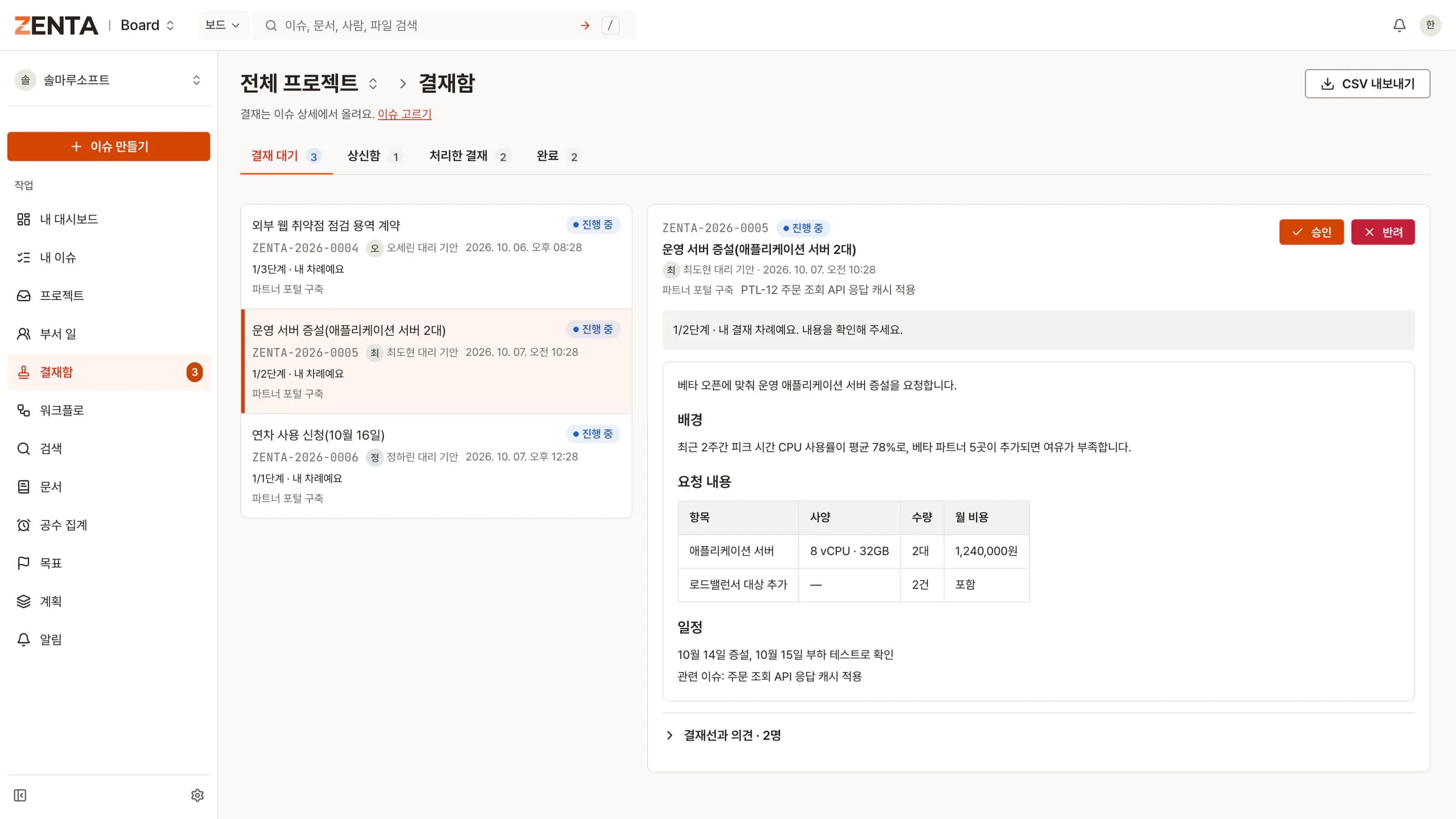Click 작업 section label in sidebar
Viewport: 1456px width, 819px height.
[24, 185]
